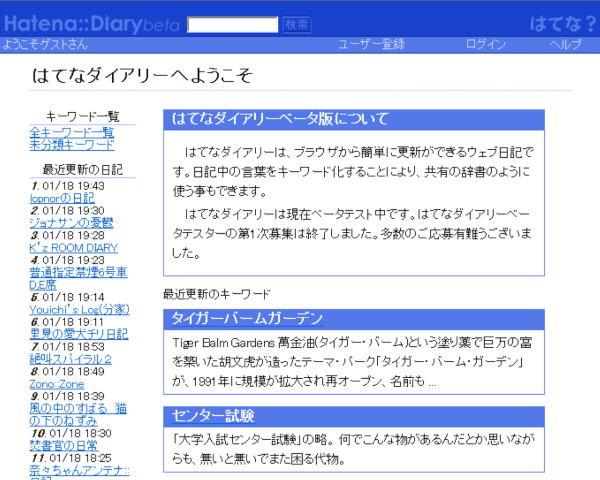The width and height of the screenshot is (600, 480).
Task: Open 普通指定禁煙6号車 D,E席 diary link
Action: [x=78, y=278]
